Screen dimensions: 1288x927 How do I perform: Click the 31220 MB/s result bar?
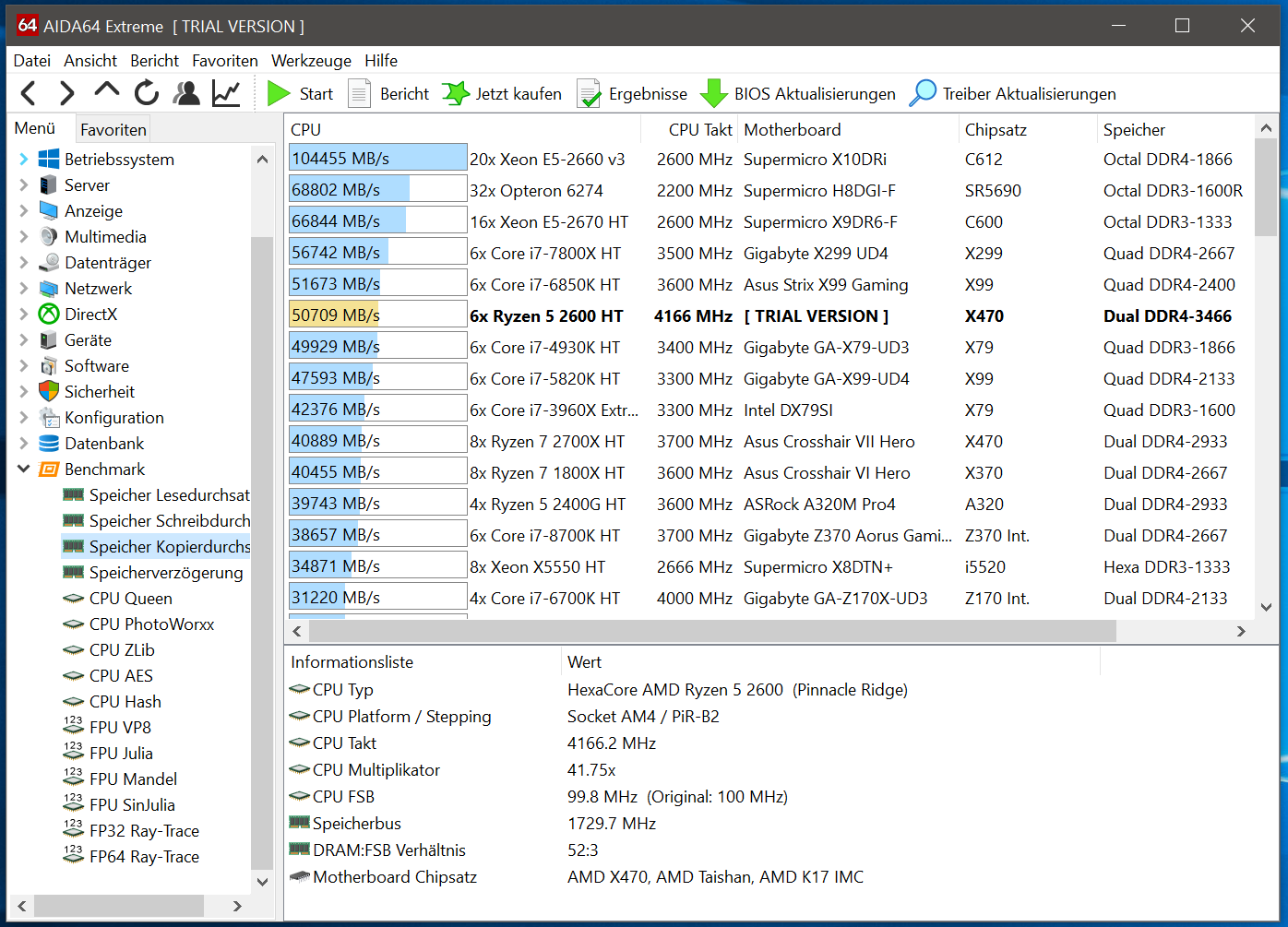coord(378,597)
